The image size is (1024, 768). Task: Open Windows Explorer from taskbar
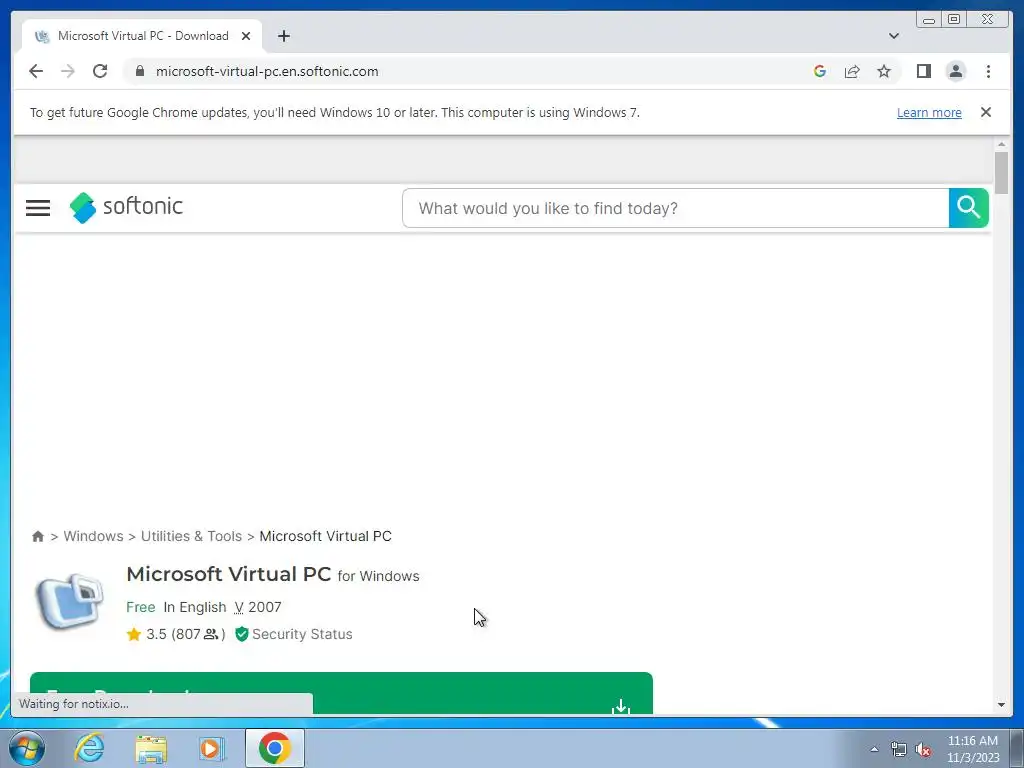click(x=151, y=748)
